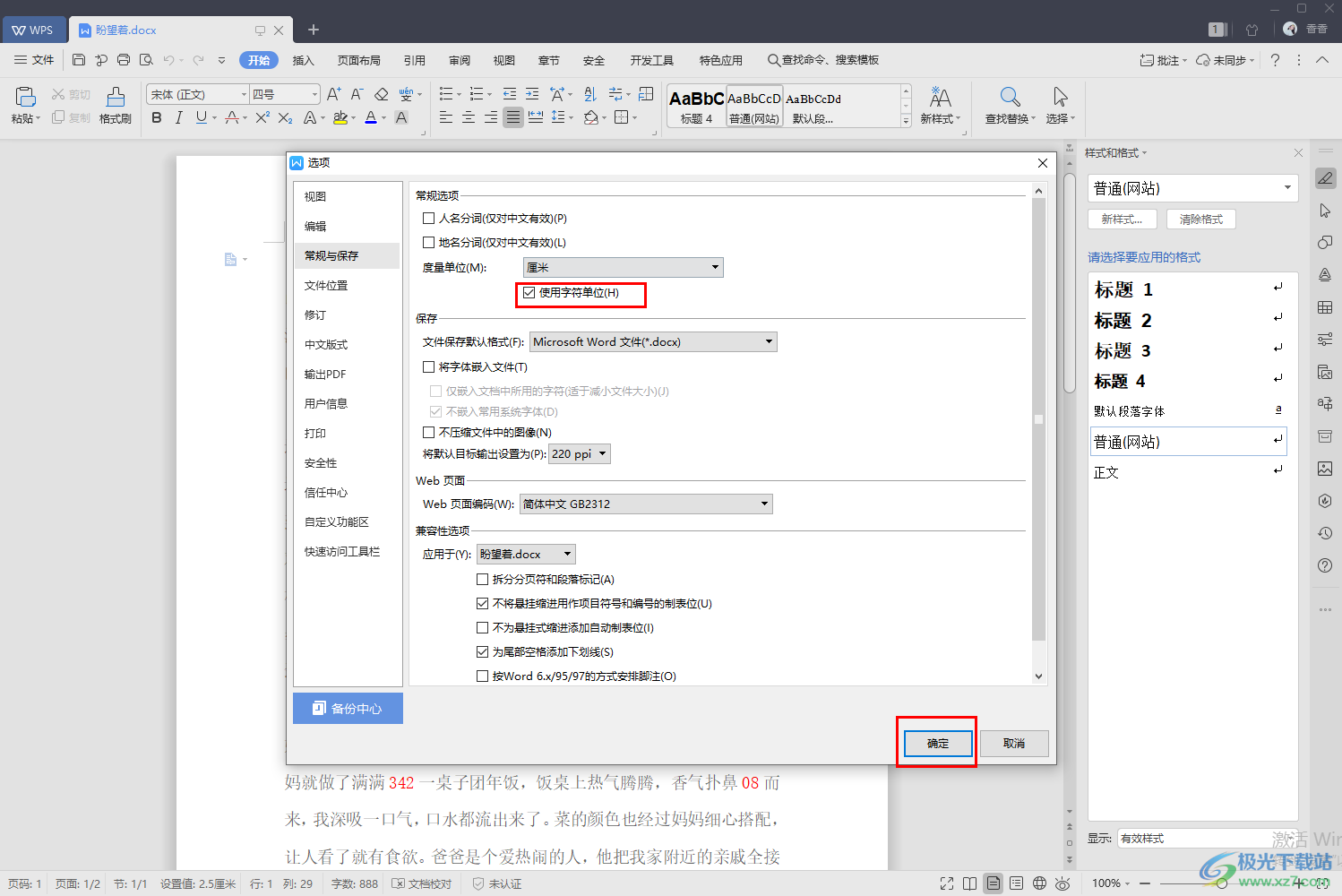Uncheck 不将悬挂缩进用作项目符号 checkbox
Screen dimensions: 1342x896
tap(483, 603)
